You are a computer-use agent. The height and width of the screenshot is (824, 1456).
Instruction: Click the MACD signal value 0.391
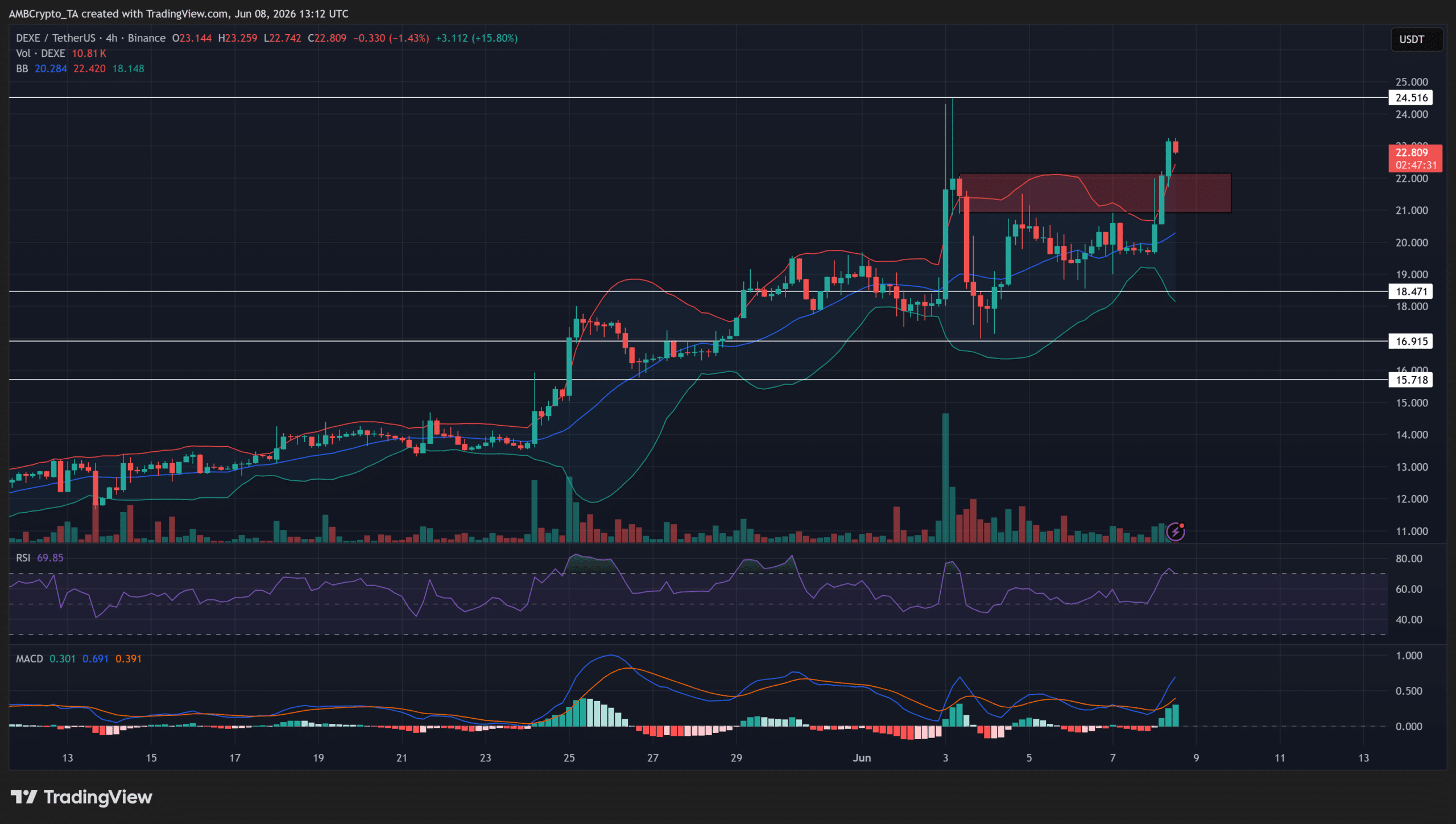(129, 658)
